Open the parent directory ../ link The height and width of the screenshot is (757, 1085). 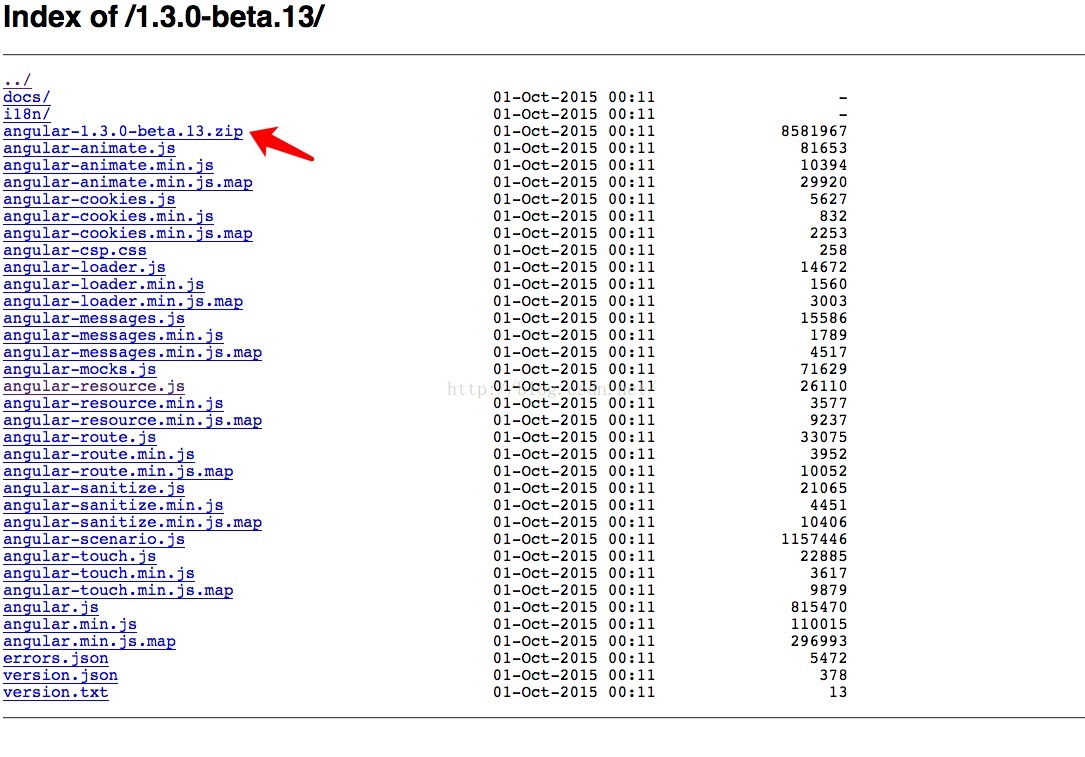click(x=17, y=80)
